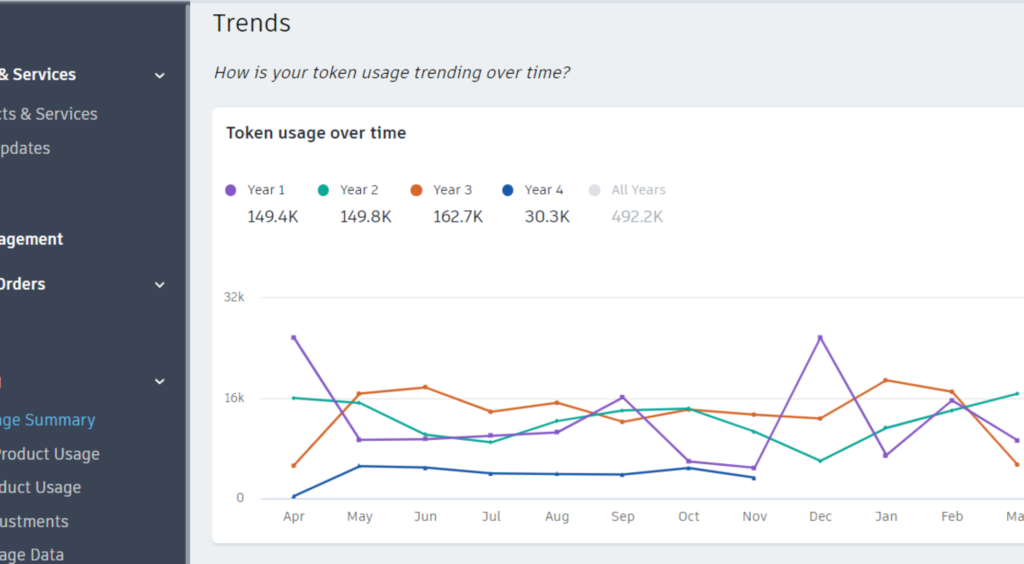Toggle the Year 1 purple legend dot
The height and width of the screenshot is (564, 1024).
click(x=231, y=190)
